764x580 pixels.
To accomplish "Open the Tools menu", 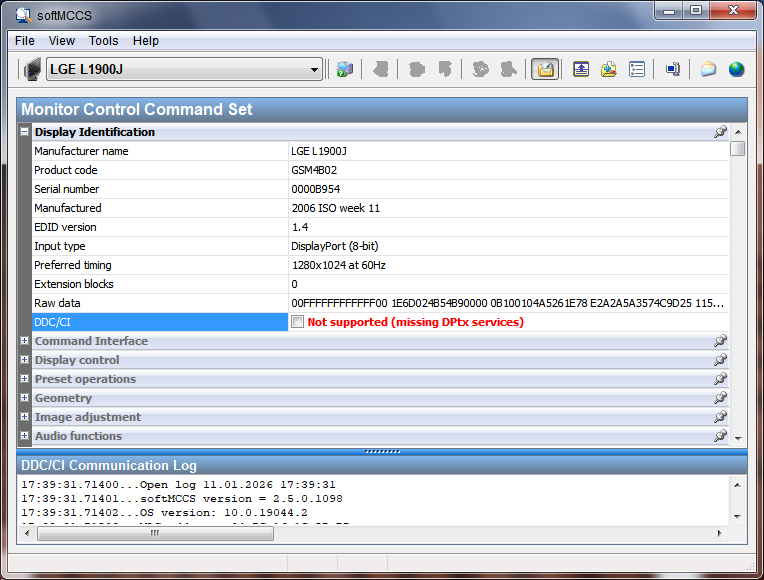I will tap(103, 41).
